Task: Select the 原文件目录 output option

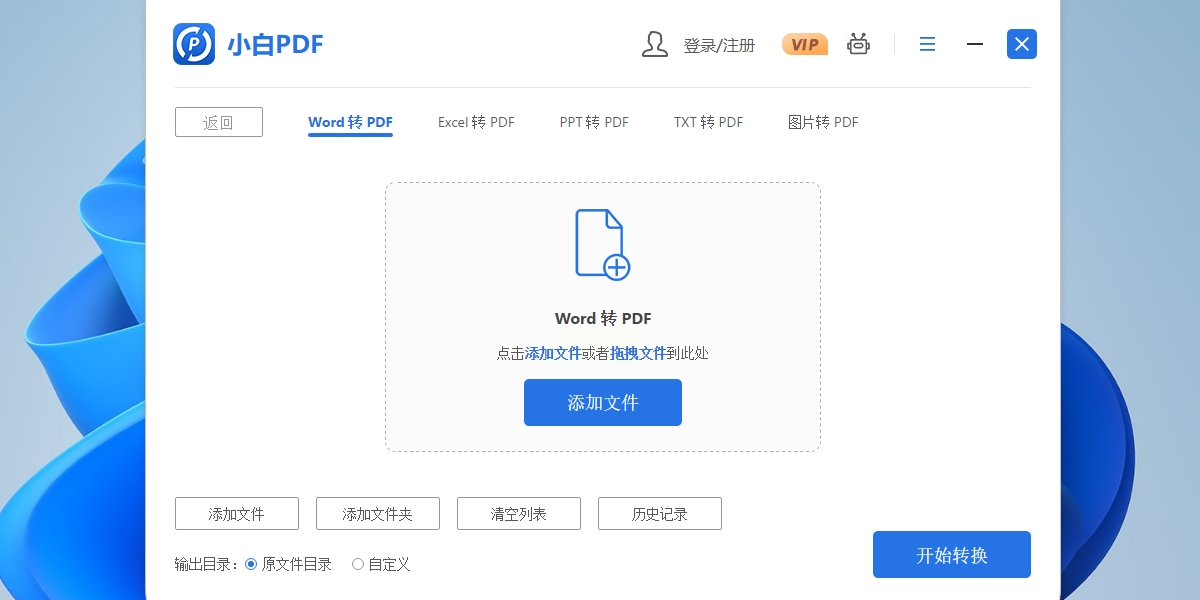Action: [288, 564]
